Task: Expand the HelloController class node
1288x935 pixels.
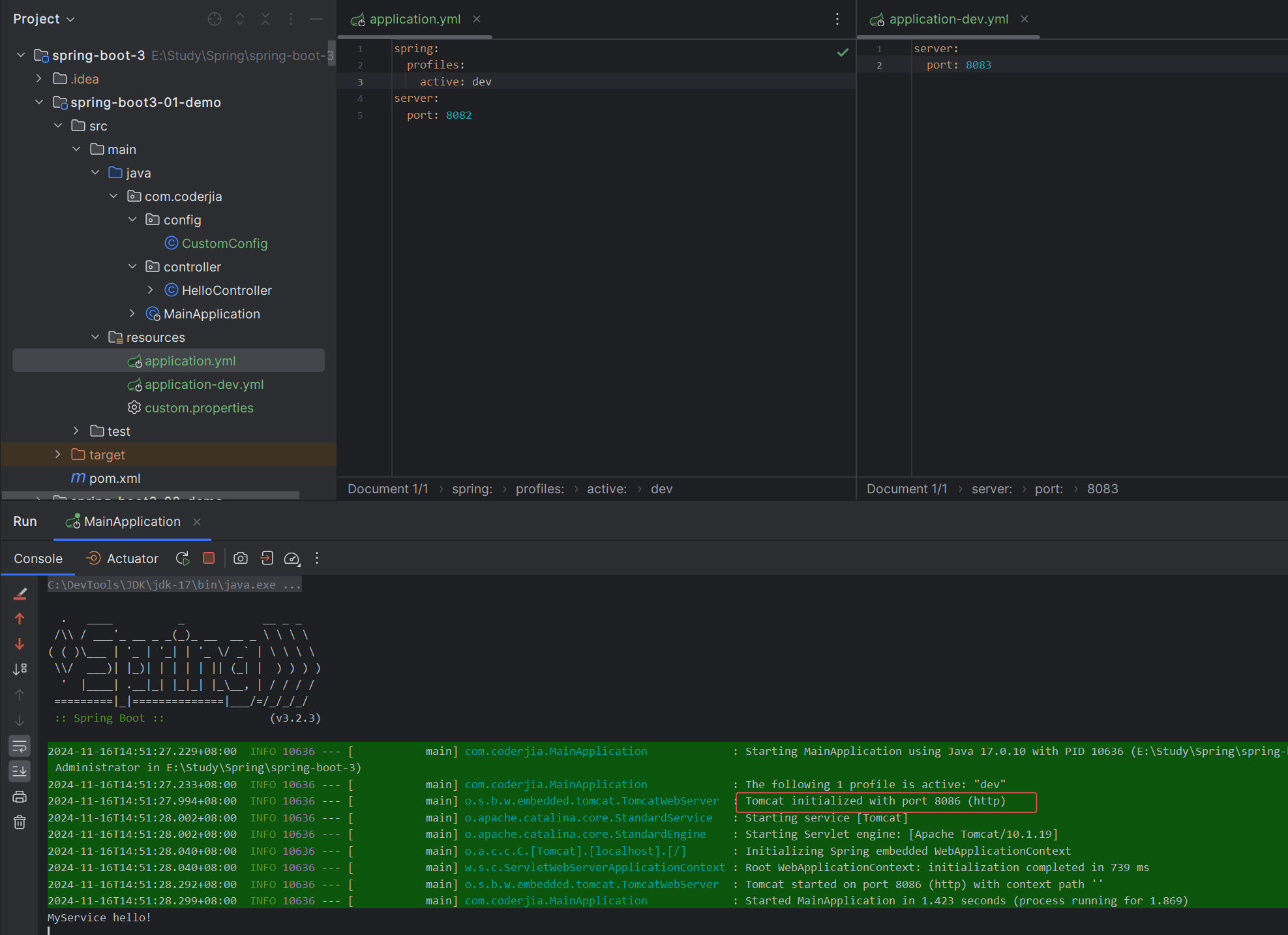Action: [x=151, y=290]
